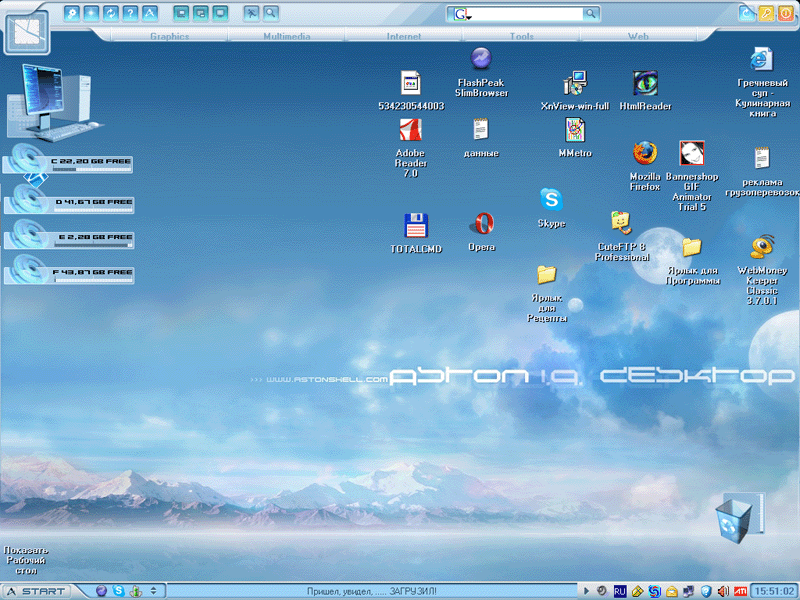800x600 pixels.
Task: Launch Skype from the desktop
Action: pyautogui.click(x=550, y=199)
